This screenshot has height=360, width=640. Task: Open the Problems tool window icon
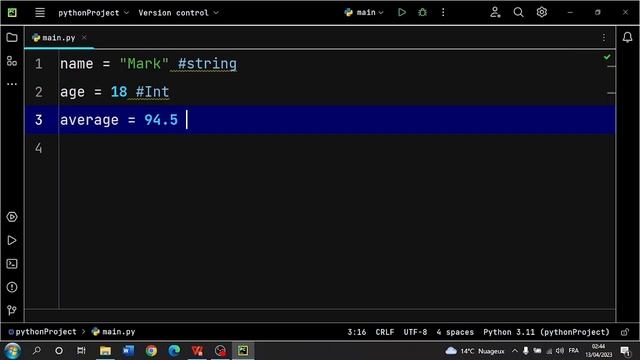coord(12,287)
